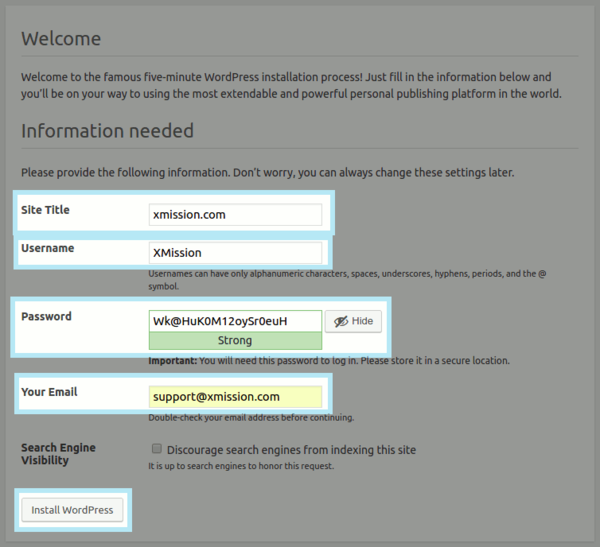Image resolution: width=600 pixels, height=547 pixels.
Task: Click the Username field label
Action: pos(47,248)
